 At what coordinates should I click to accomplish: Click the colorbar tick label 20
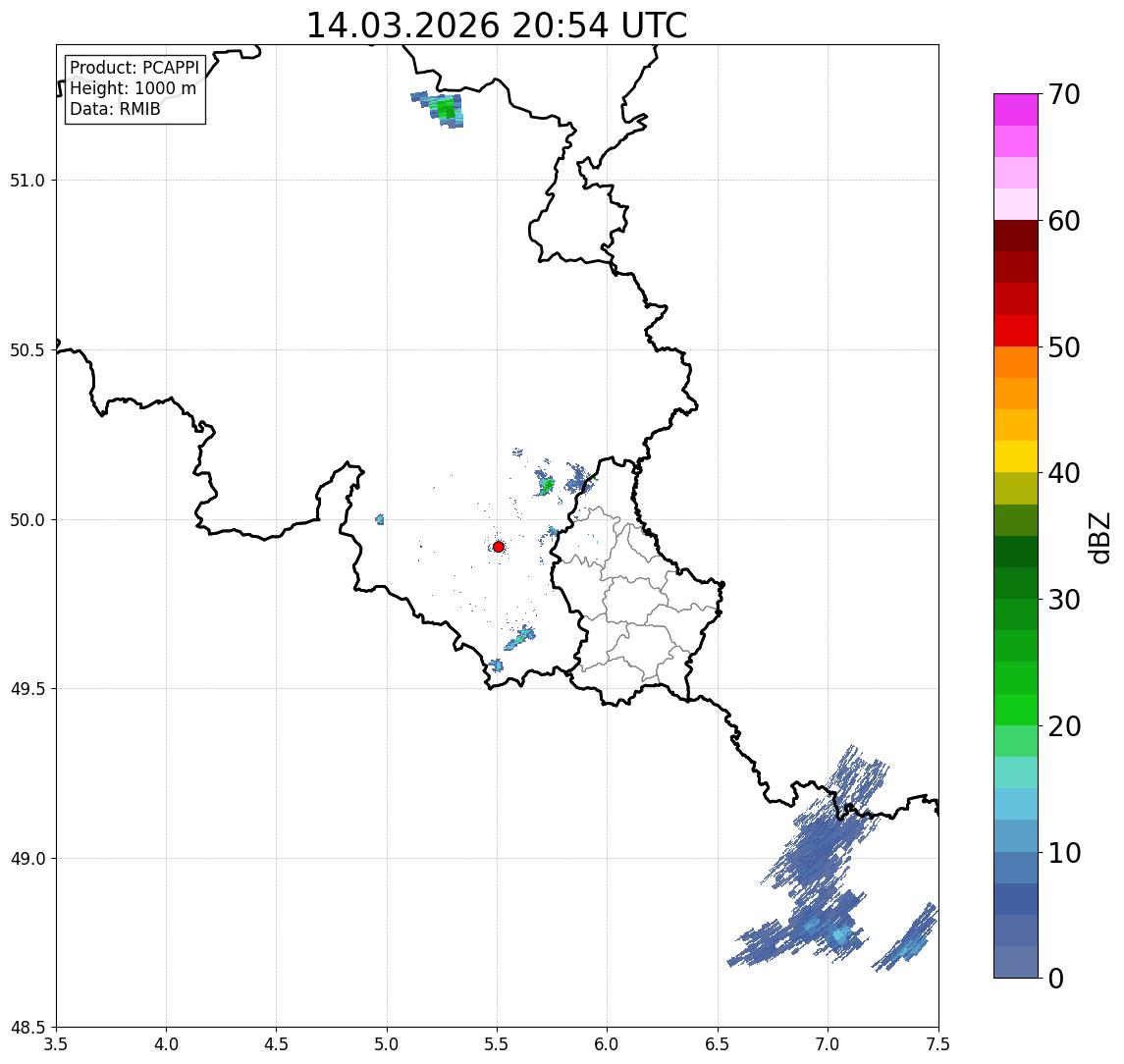click(x=1064, y=725)
